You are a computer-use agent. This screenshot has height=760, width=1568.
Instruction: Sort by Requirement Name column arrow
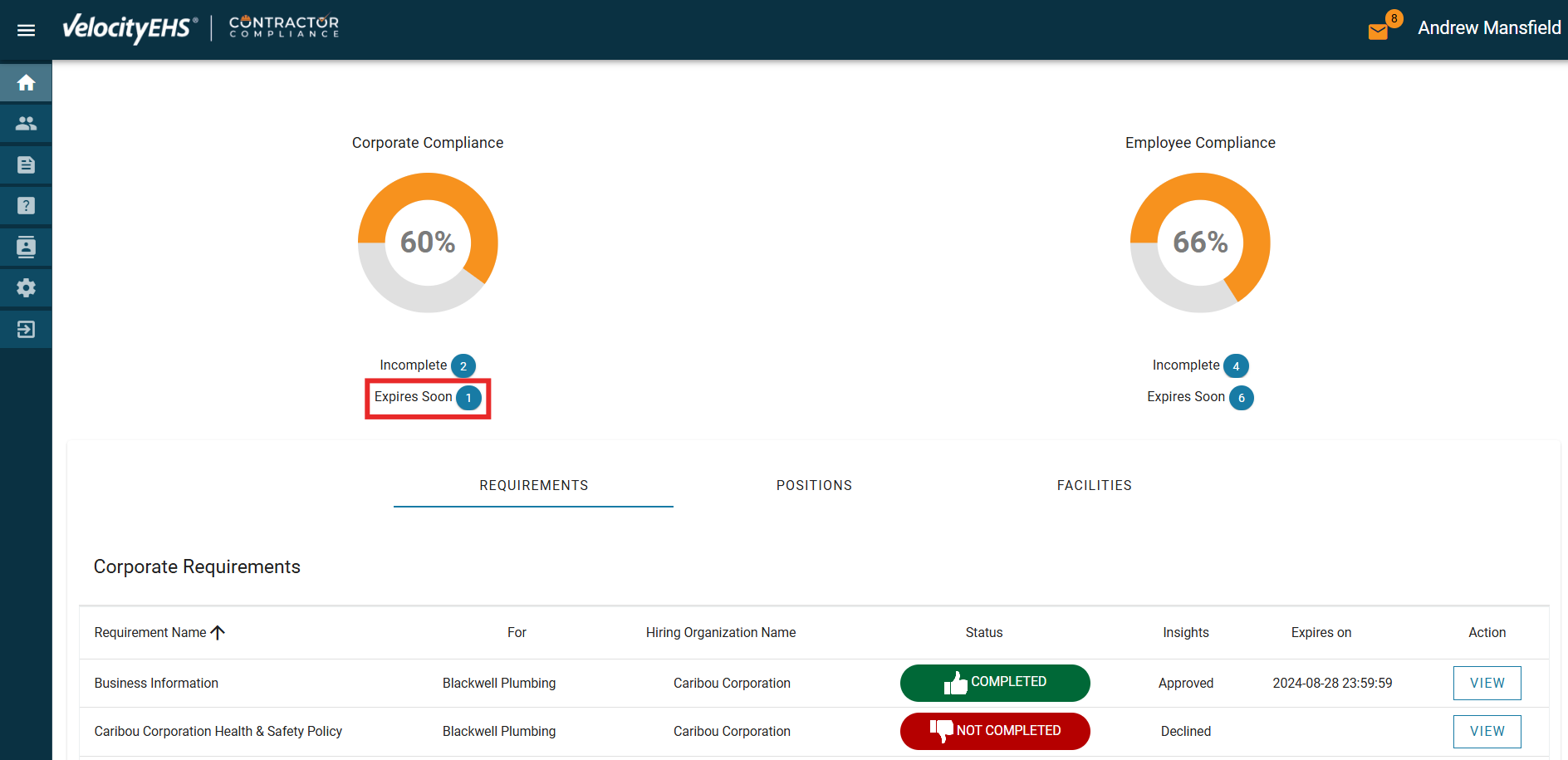click(x=218, y=633)
